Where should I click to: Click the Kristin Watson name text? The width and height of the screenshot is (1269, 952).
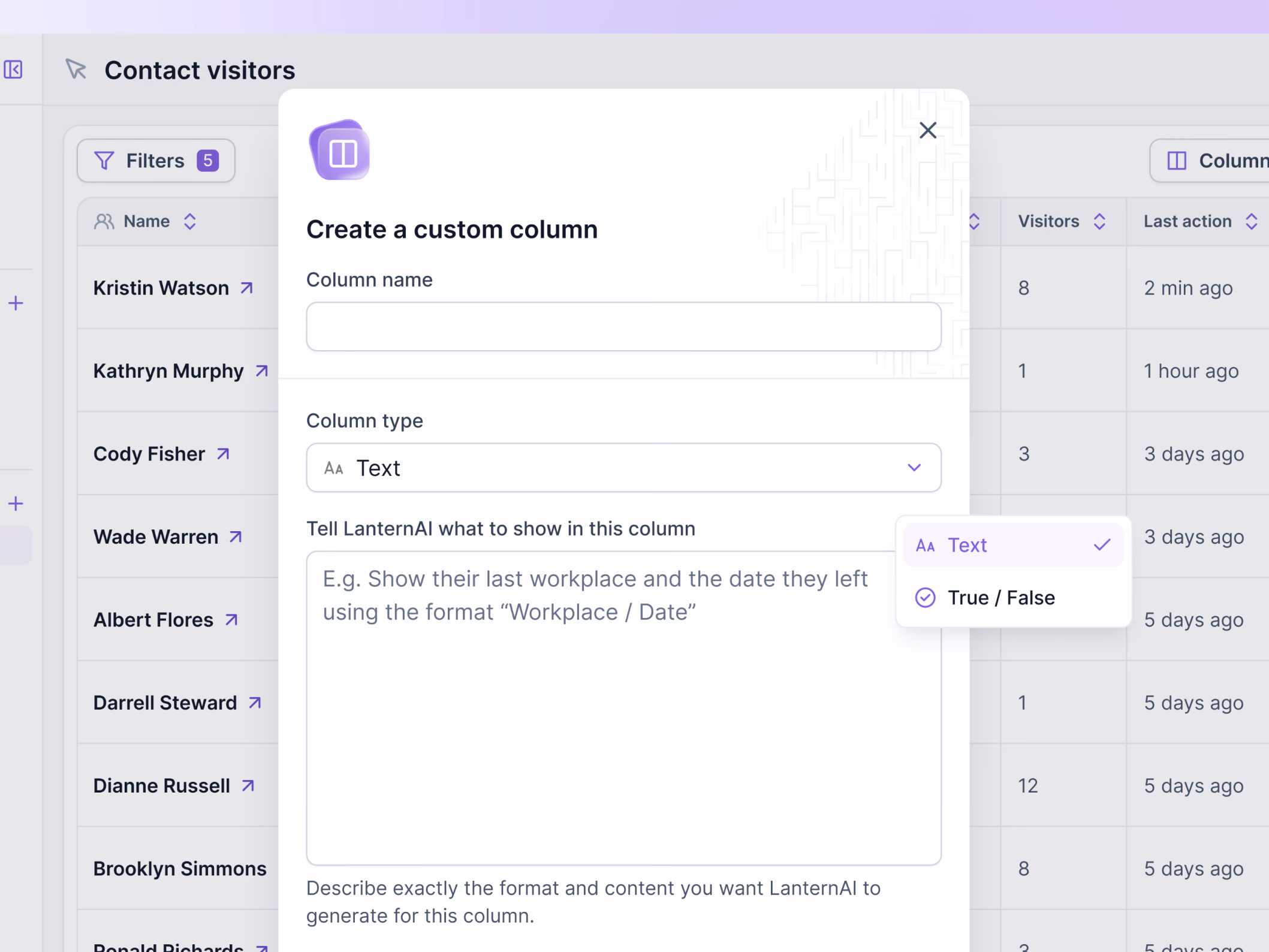coord(161,288)
